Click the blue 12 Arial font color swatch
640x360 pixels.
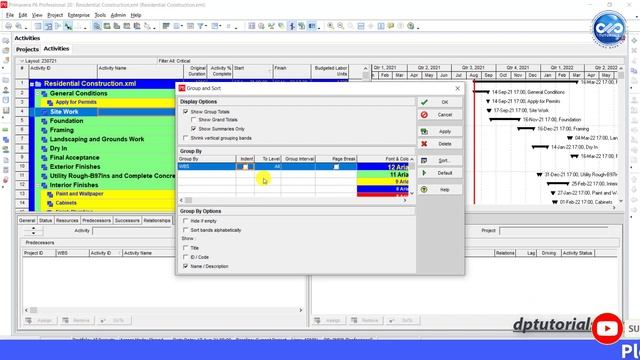[382, 167]
